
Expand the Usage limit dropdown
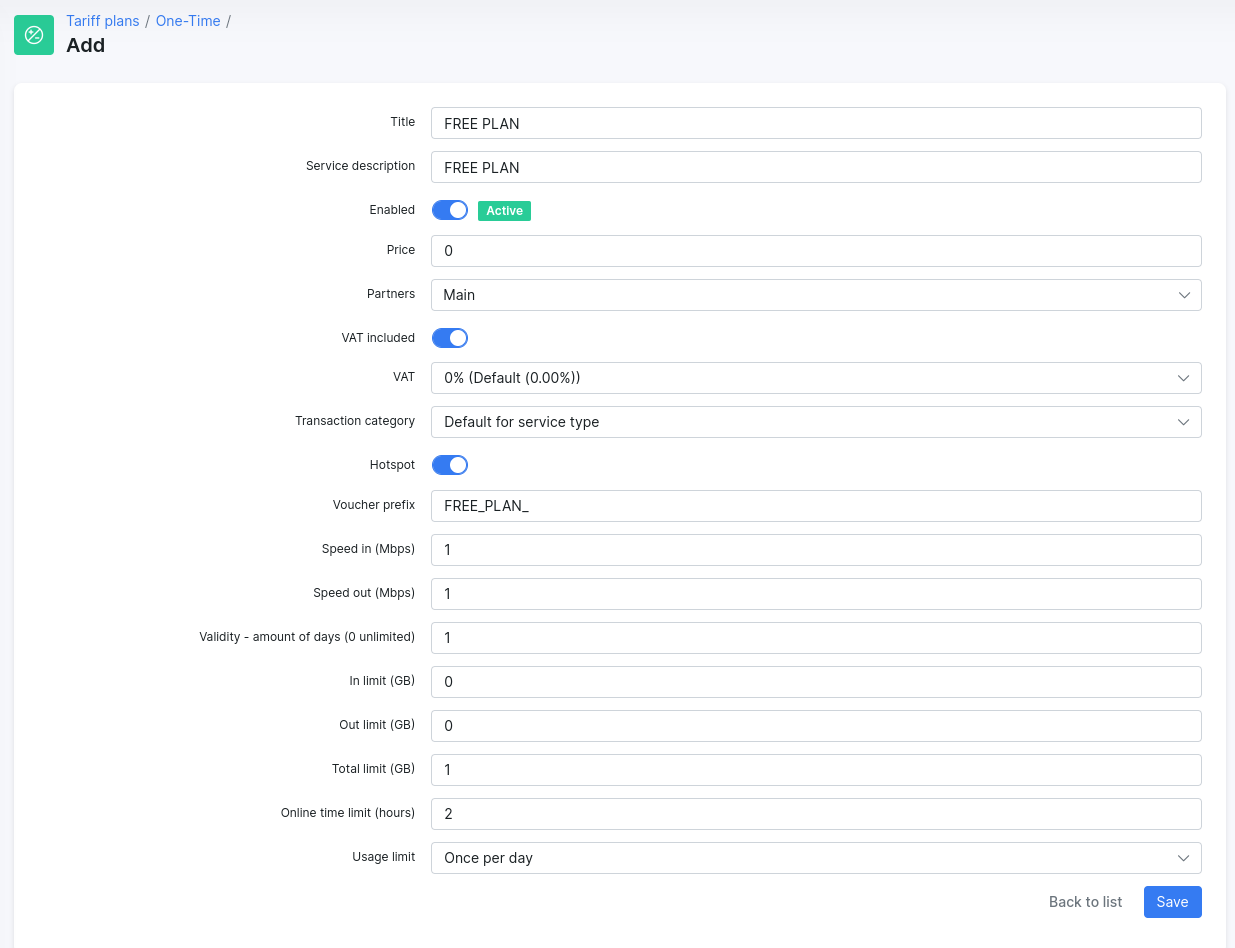tap(815, 858)
